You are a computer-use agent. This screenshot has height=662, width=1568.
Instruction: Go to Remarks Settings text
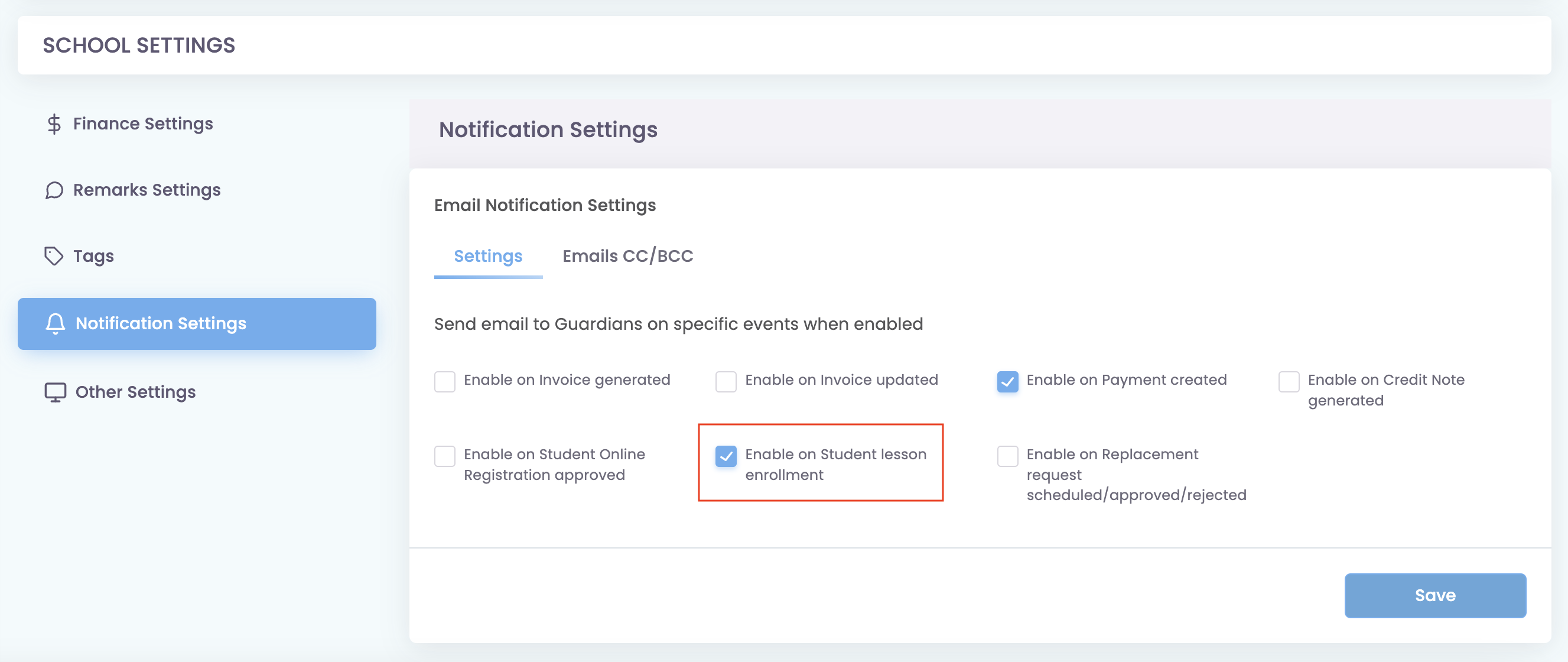pos(147,191)
